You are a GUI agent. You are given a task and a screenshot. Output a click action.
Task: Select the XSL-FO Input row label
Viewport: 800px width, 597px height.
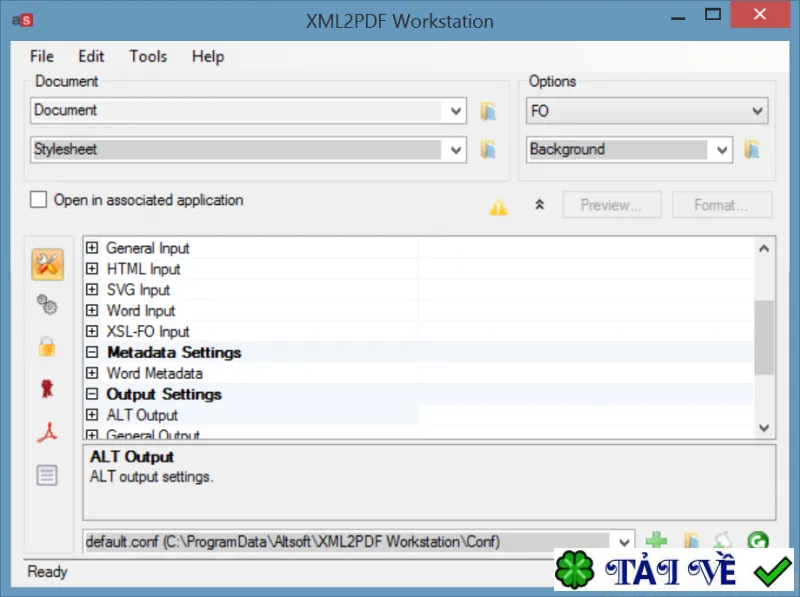(147, 331)
